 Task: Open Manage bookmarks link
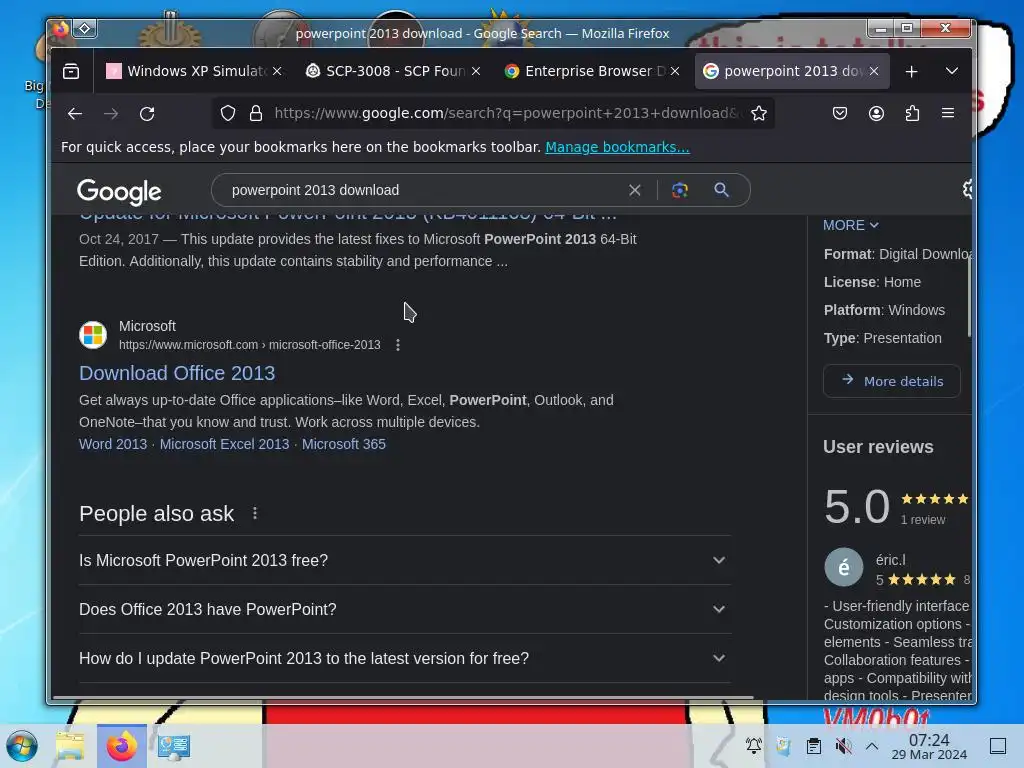[617, 147]
